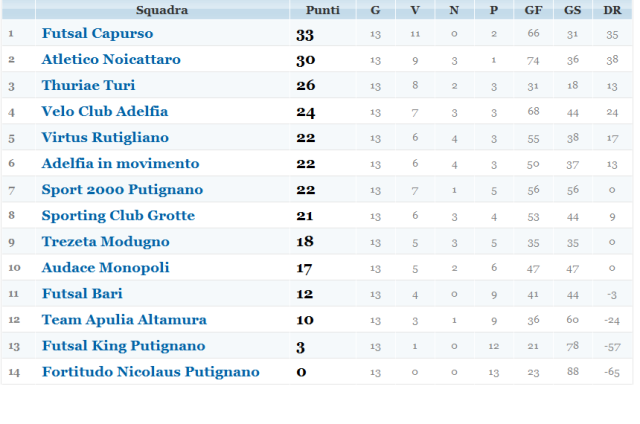Click the Fortitudo Nicolaus Putignano link
The width and height of the screenshot is (640, 424).
(151, 372)
